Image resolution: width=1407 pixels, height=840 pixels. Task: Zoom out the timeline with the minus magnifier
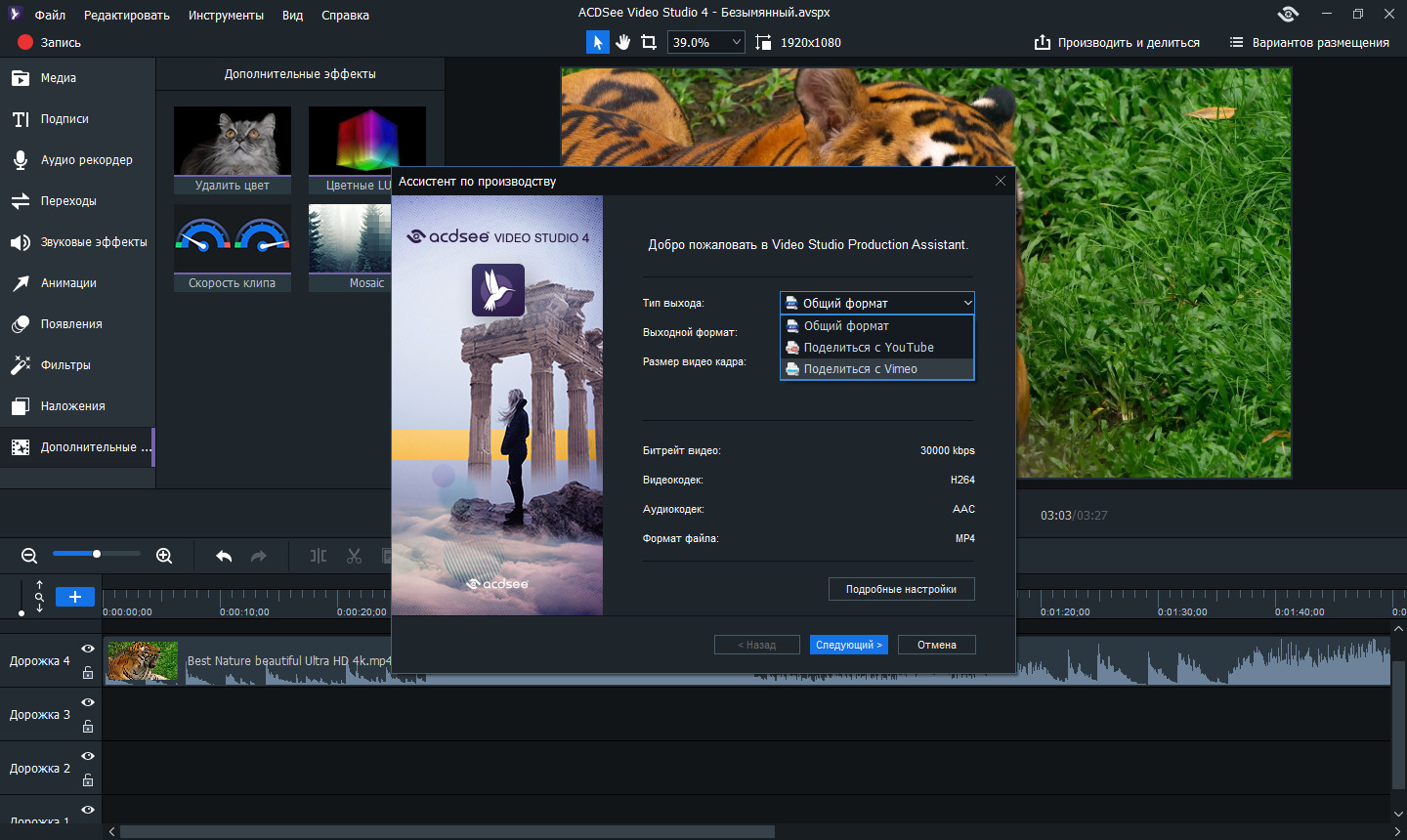[29, 556]
